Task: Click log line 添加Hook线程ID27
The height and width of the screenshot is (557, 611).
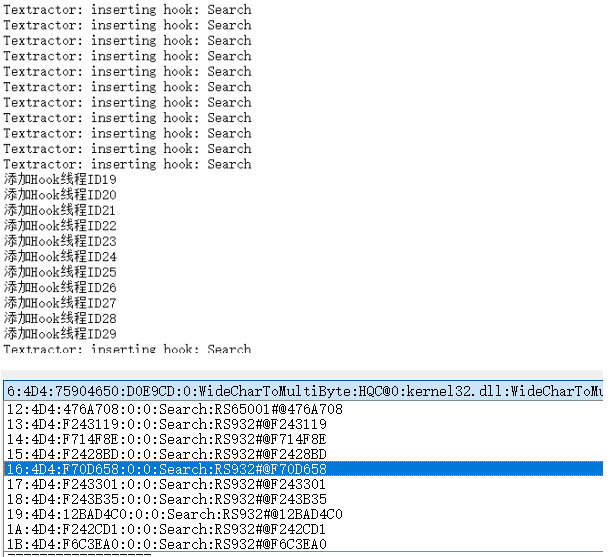Action: coord(60,303)
